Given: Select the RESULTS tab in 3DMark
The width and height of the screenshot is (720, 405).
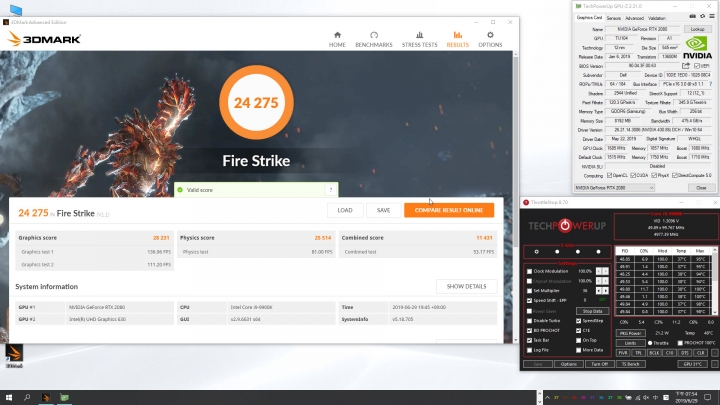Looking at the screenshot, I should (x=457, y=39).
